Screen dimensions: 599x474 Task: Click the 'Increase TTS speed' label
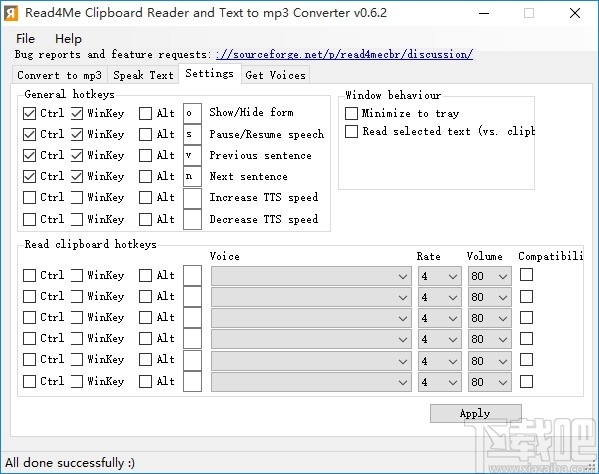coord(264,197)
